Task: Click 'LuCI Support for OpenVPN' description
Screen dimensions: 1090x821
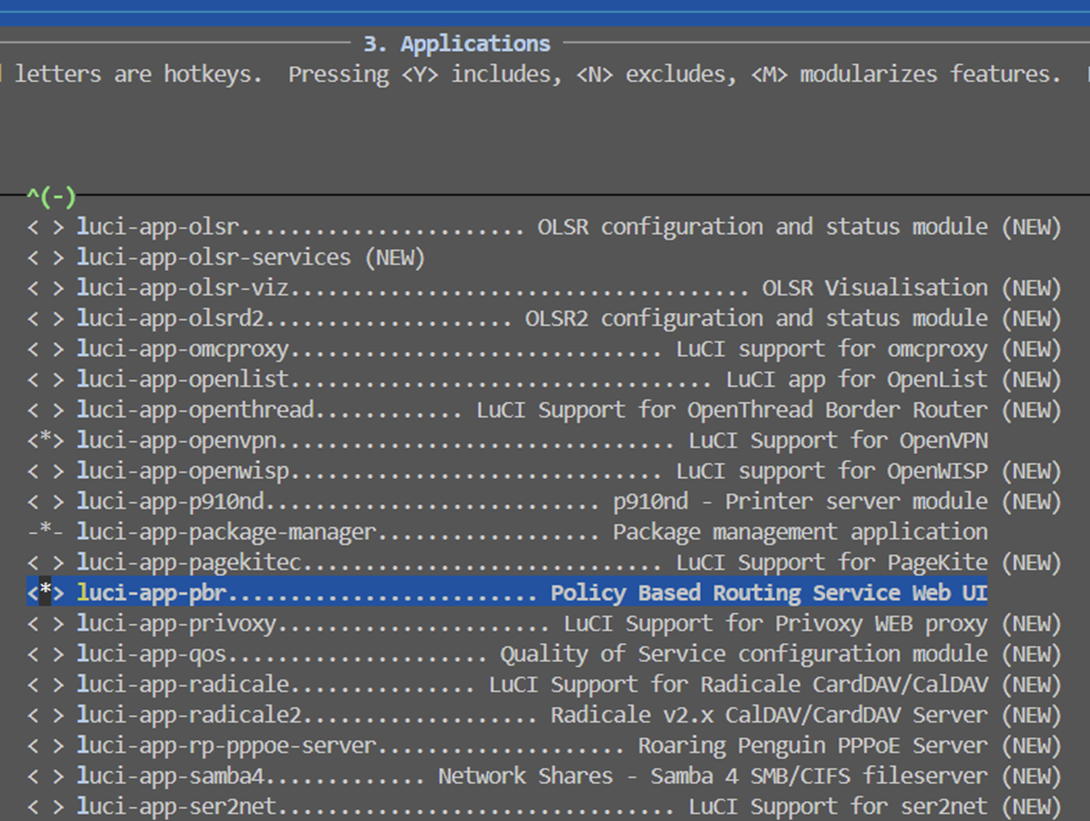Action: click(x=838, y=441)
